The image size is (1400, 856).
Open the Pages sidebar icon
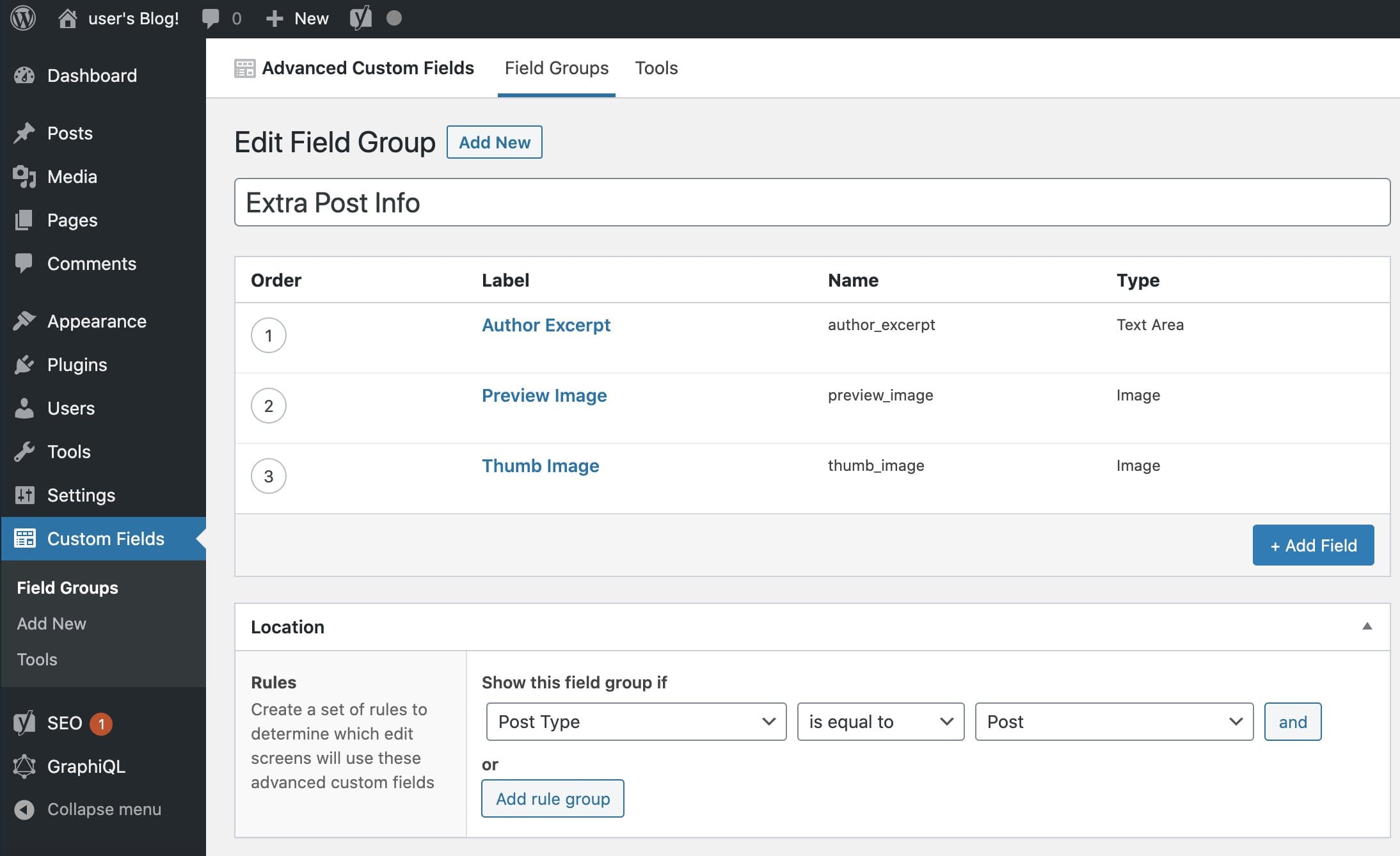pyautogui.click(x=25, y=220)
